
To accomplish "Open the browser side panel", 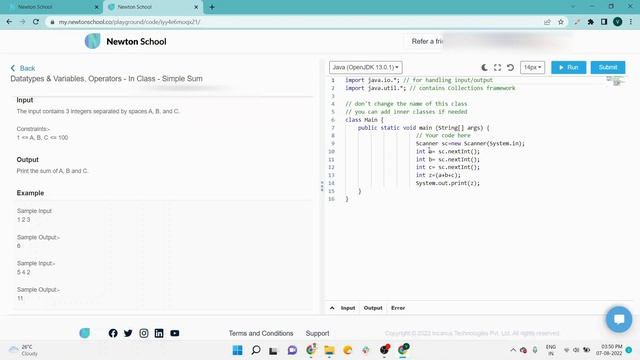I will pyautogui.click(x=604, y=22).
